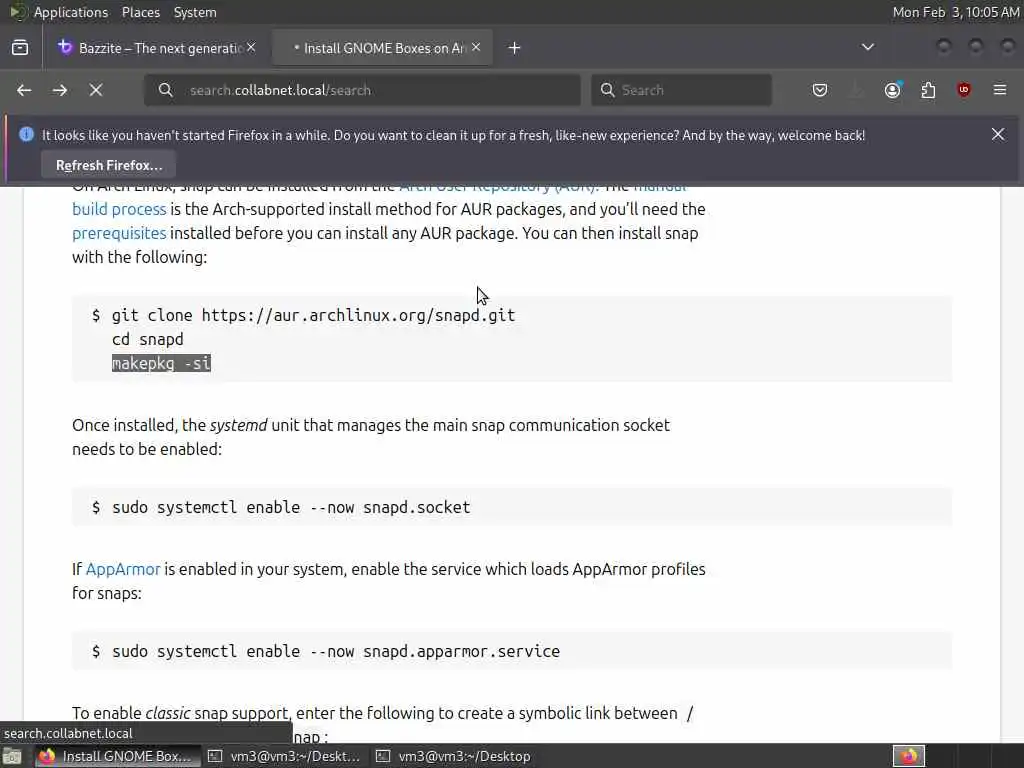Screen dimensions: 1024x768
Task: Go forward to next page
Action: click(x=60, y=90)
